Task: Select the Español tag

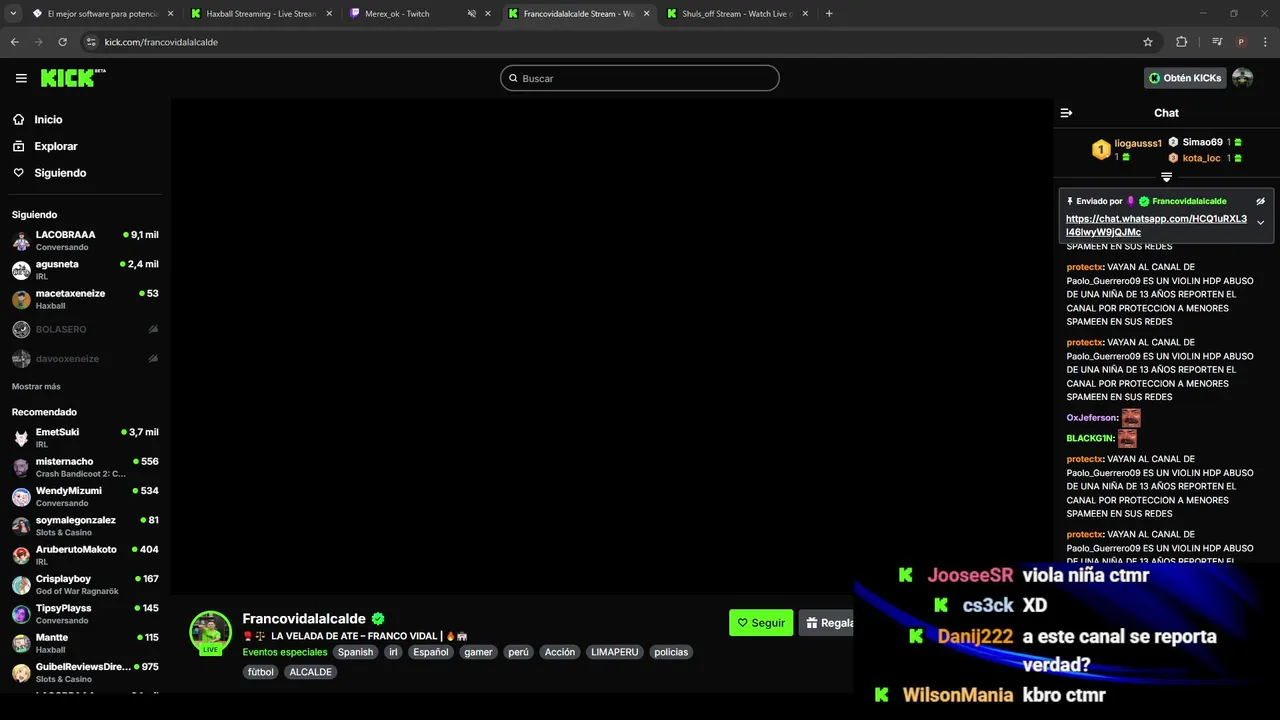Action: tap(431, 652)
